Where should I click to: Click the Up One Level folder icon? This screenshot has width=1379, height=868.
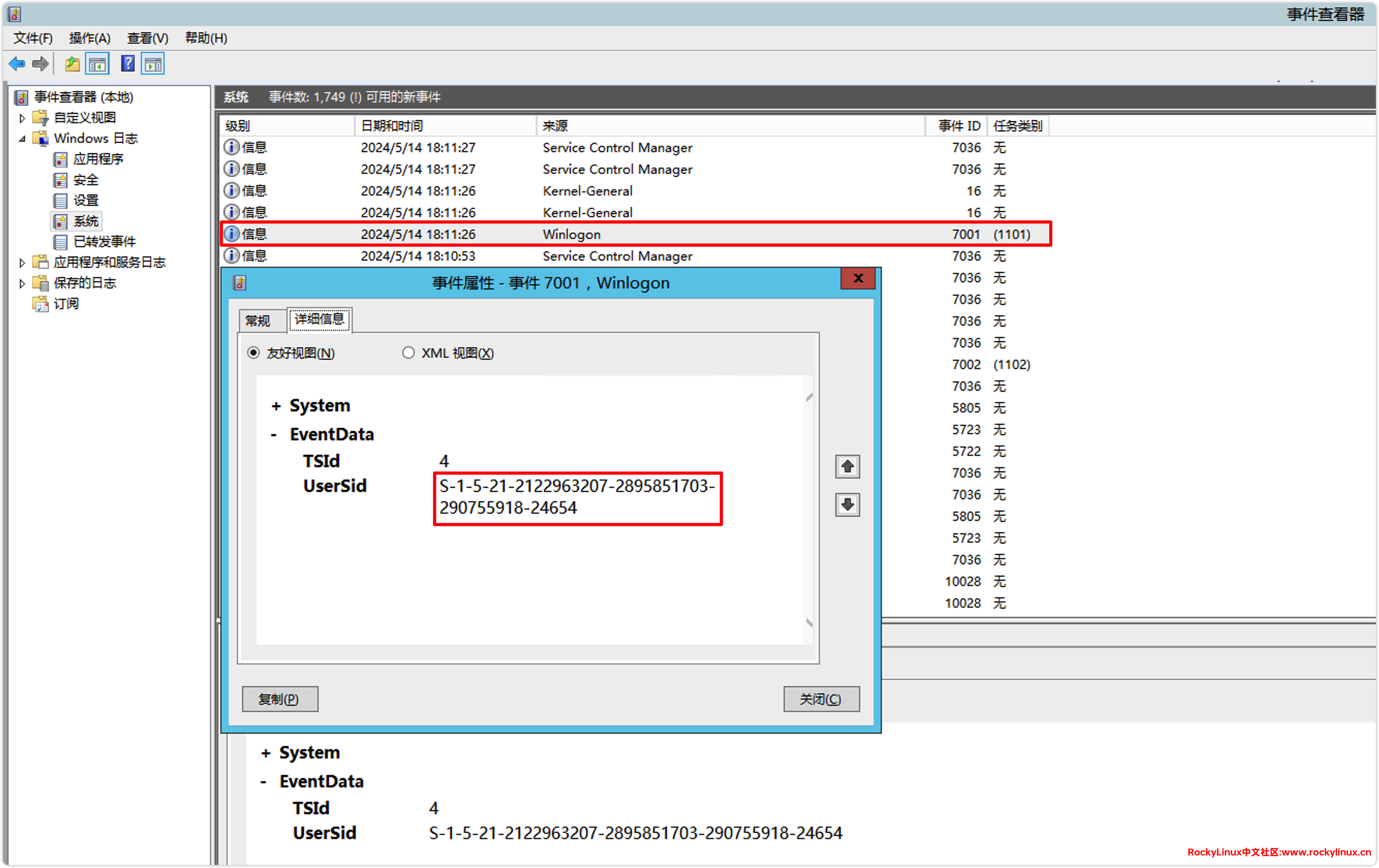72,64
